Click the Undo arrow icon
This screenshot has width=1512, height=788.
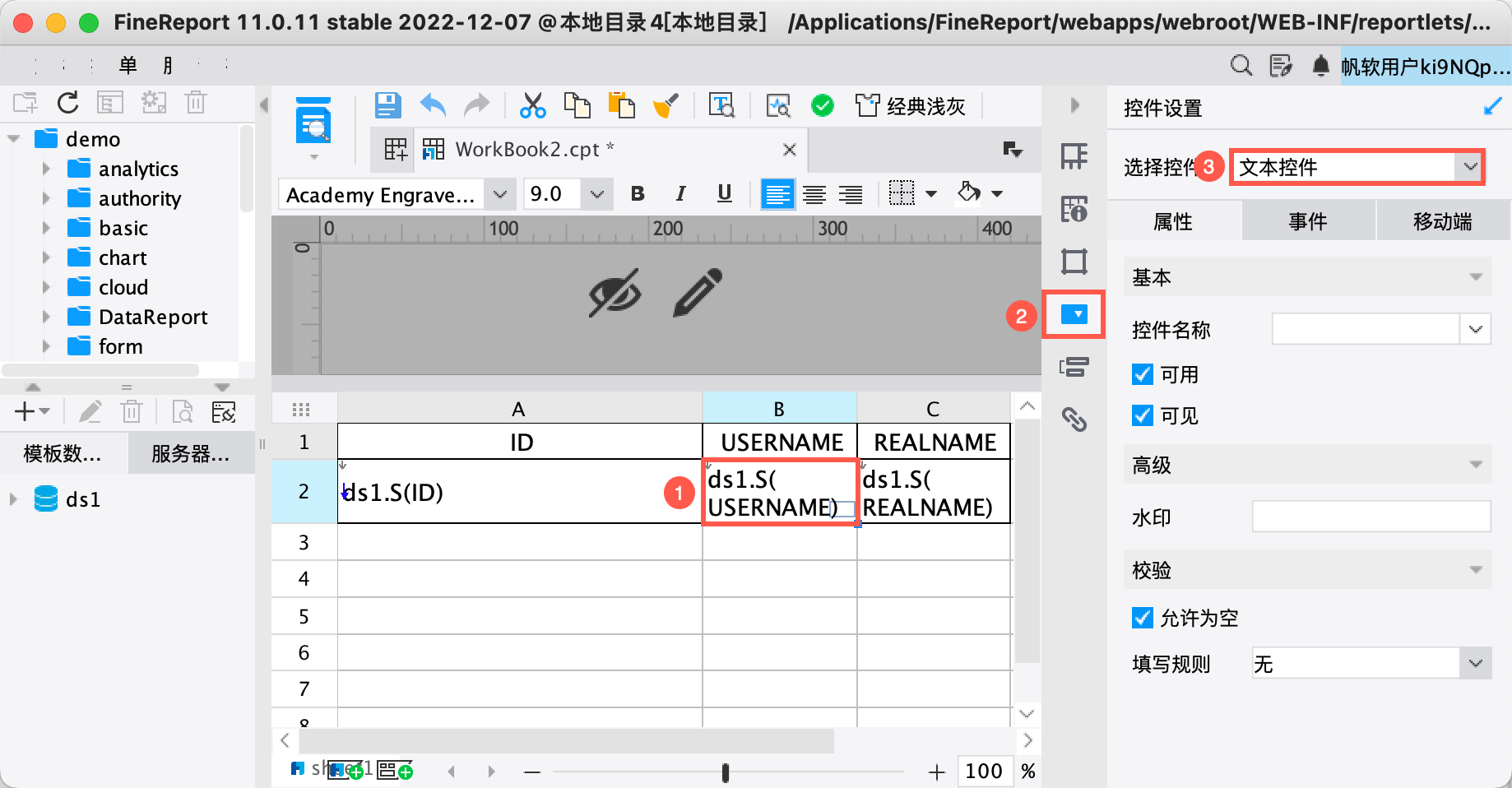[x=433, y=105]
